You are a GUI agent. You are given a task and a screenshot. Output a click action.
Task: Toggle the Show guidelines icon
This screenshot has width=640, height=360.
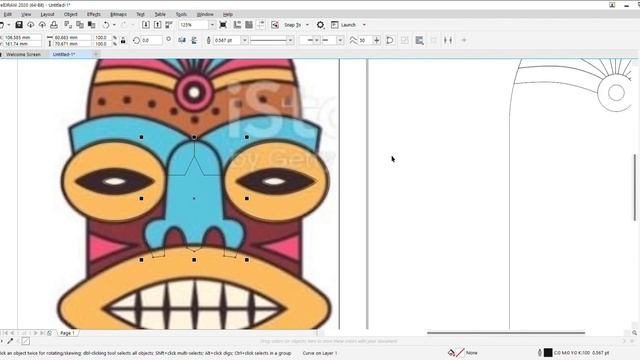260,25
